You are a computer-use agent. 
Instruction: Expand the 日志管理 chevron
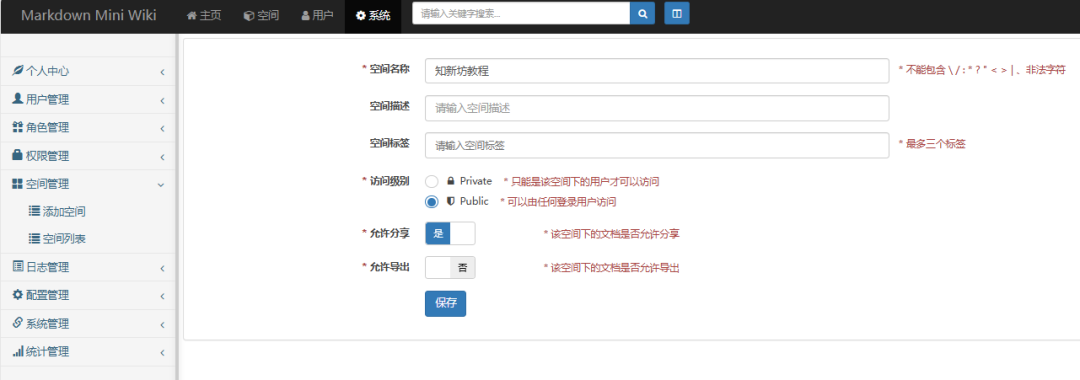162,268
